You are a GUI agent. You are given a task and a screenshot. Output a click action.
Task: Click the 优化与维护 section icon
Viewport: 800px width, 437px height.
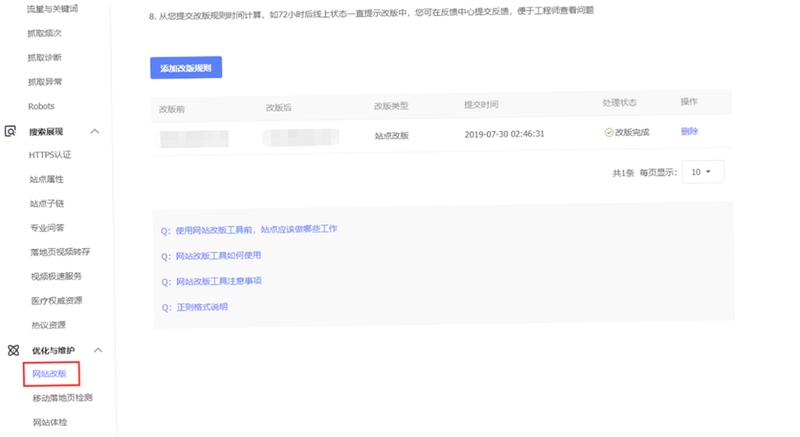tap(13, 350)
